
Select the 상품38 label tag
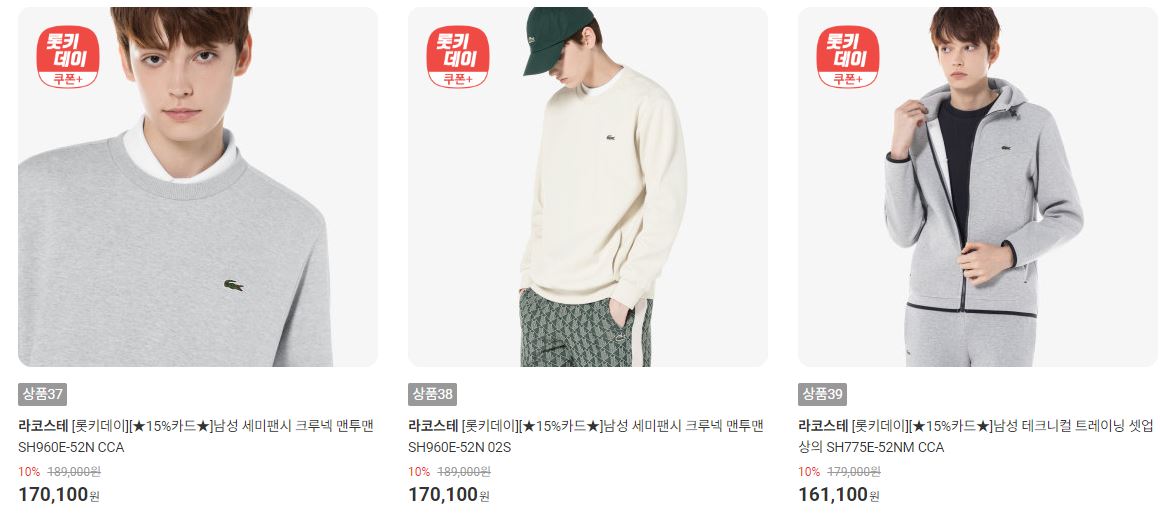[433, 394]
